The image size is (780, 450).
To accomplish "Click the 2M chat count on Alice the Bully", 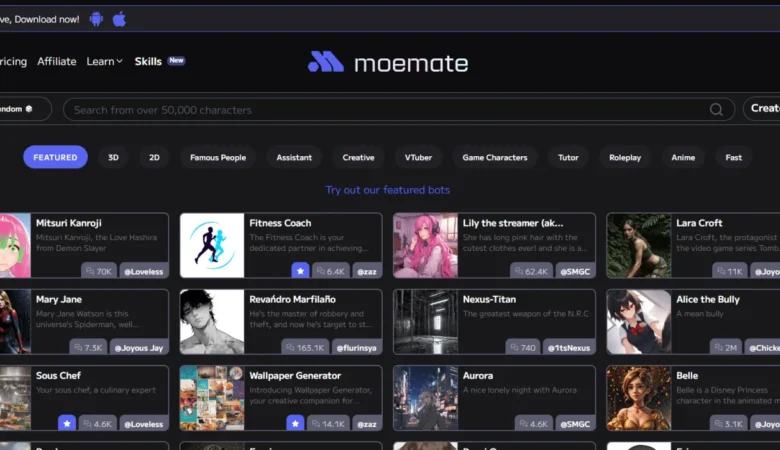I will click(x=726, y=348).
